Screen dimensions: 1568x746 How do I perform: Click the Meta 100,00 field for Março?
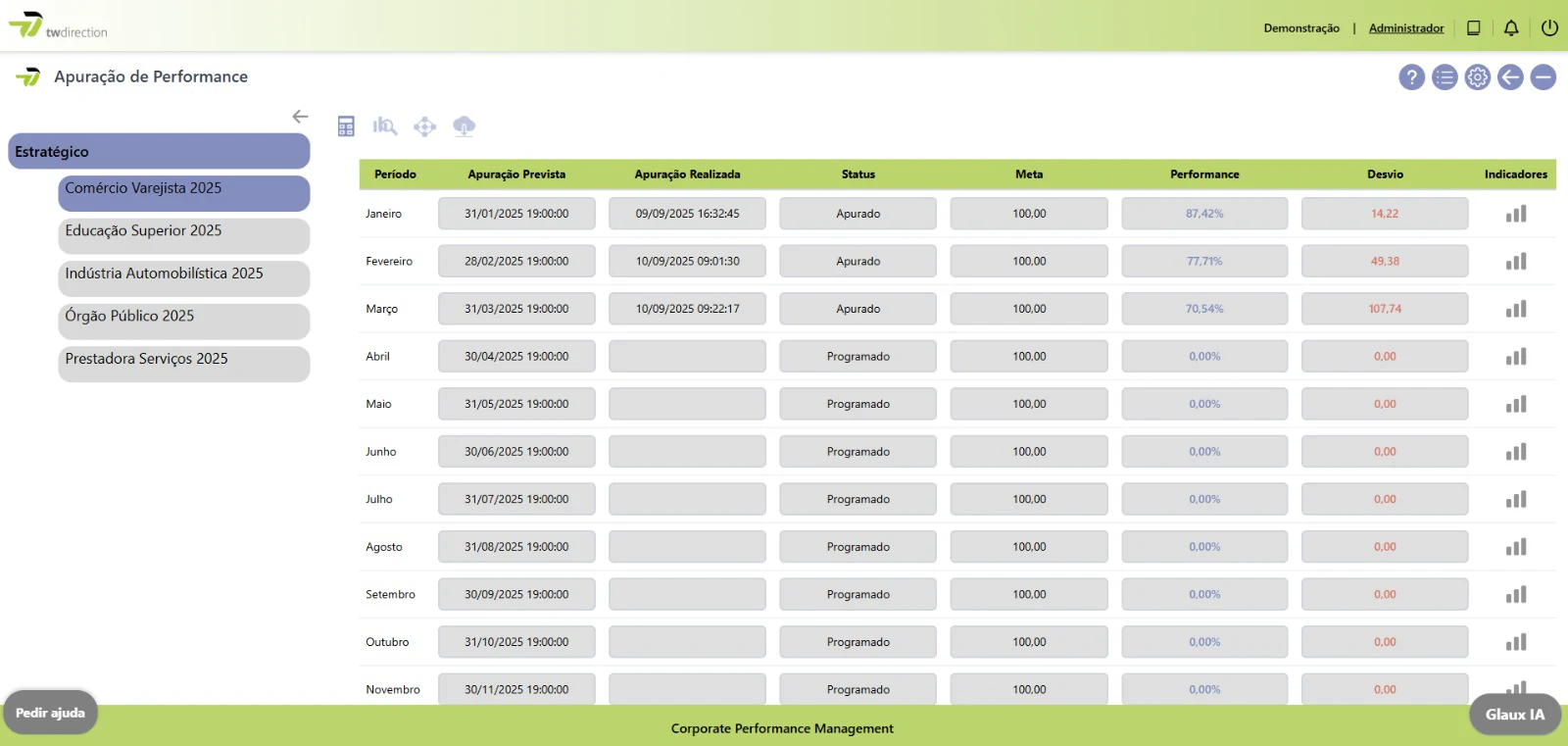1029,309
